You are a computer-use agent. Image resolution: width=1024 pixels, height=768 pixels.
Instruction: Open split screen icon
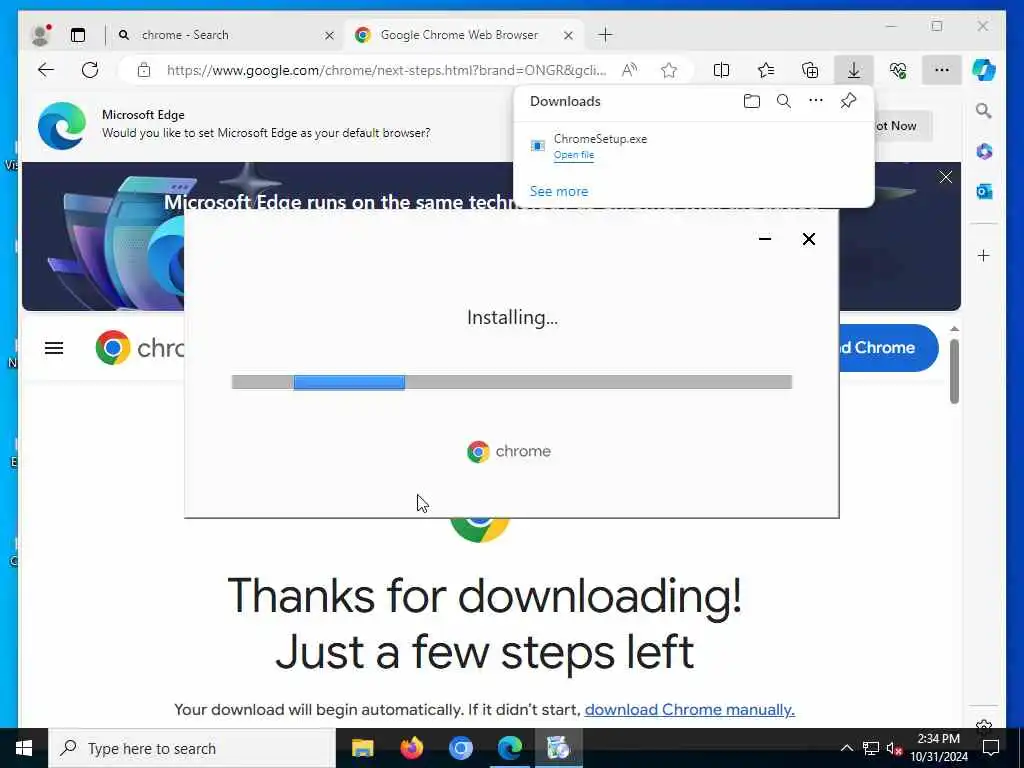[x=721, y=70]
